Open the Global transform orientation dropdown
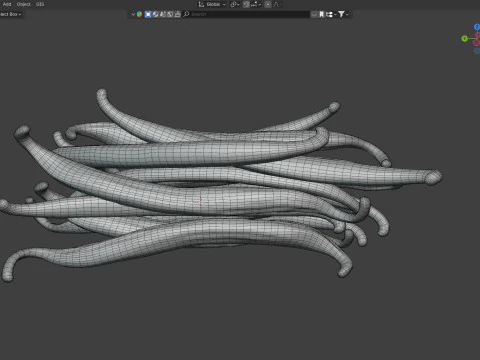 (x=212, y=4)
